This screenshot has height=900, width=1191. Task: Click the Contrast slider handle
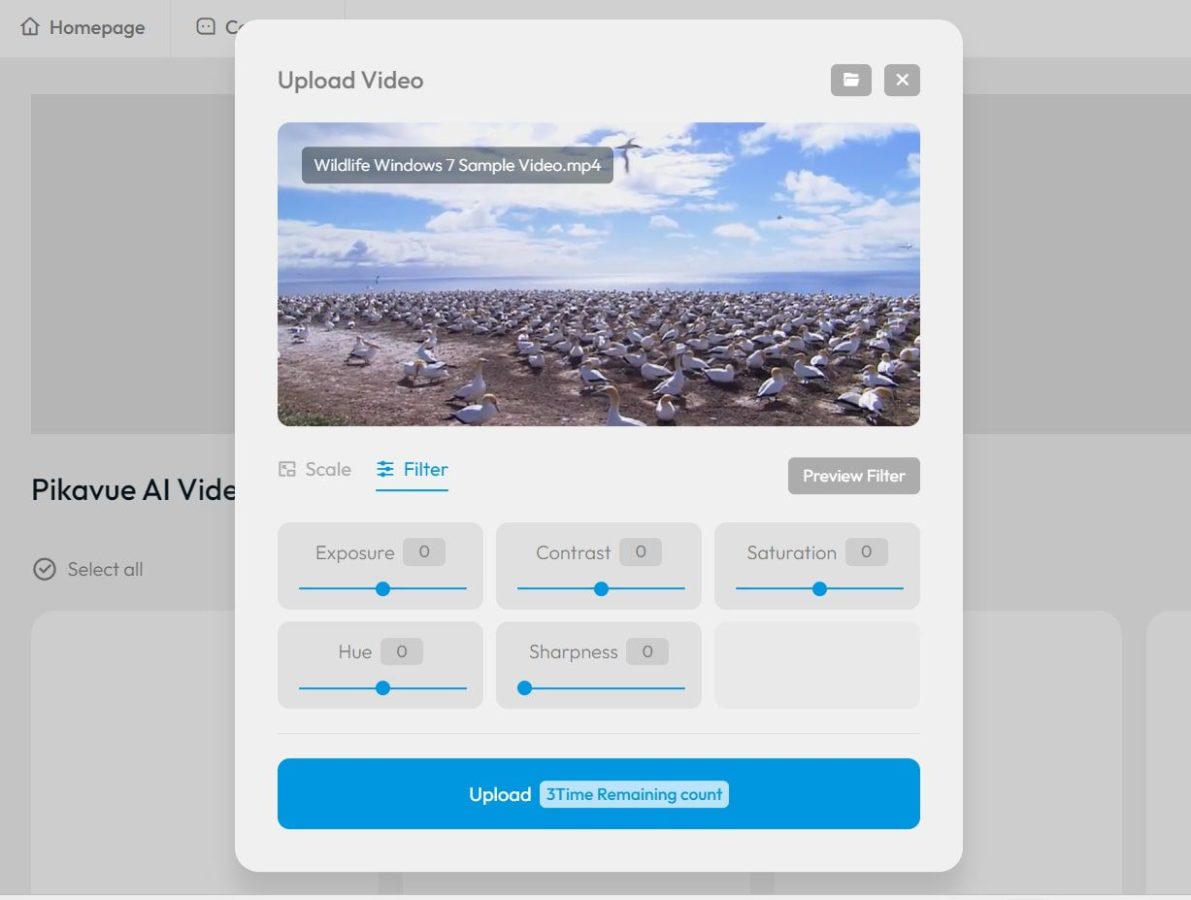click(x=599, y=589)
